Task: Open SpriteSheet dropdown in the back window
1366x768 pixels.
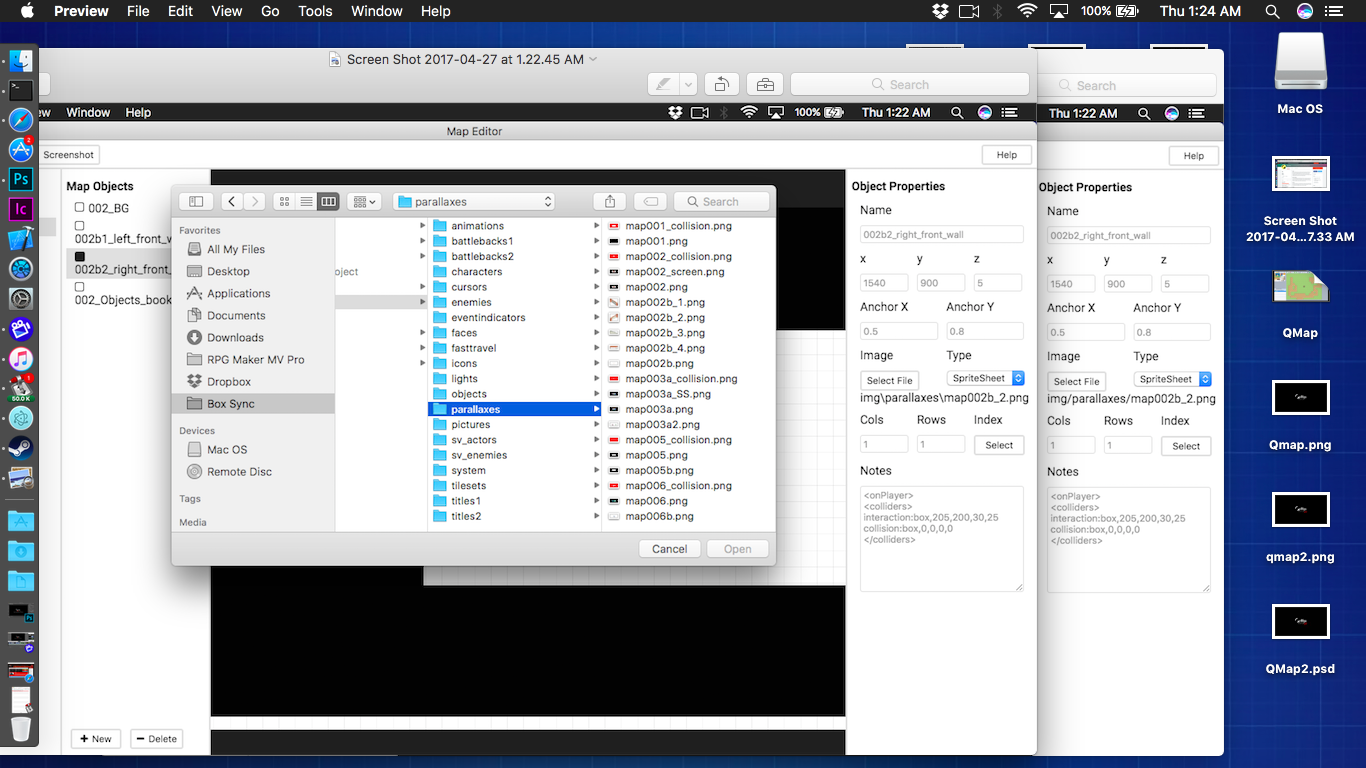Action: tap(1173, 379)
